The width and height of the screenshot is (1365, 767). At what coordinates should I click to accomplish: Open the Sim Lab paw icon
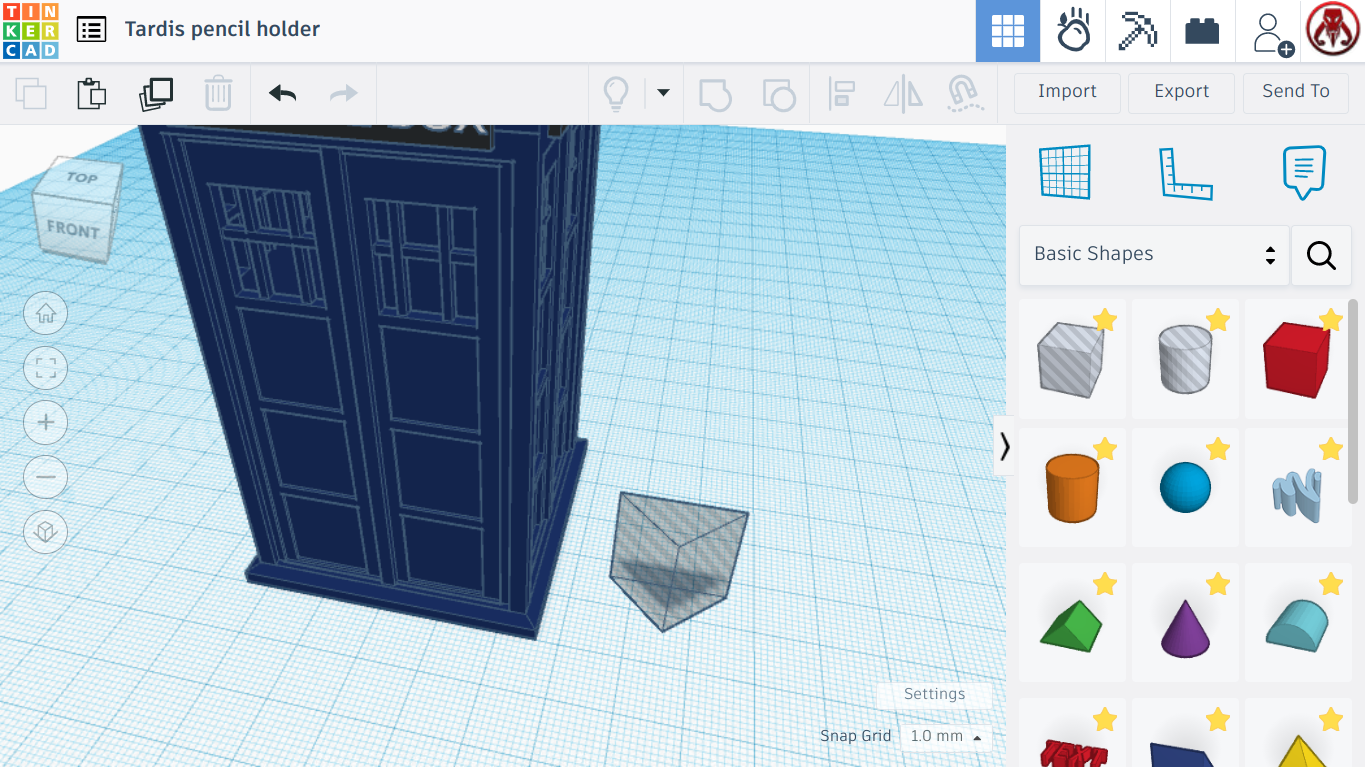(1073, 31)
